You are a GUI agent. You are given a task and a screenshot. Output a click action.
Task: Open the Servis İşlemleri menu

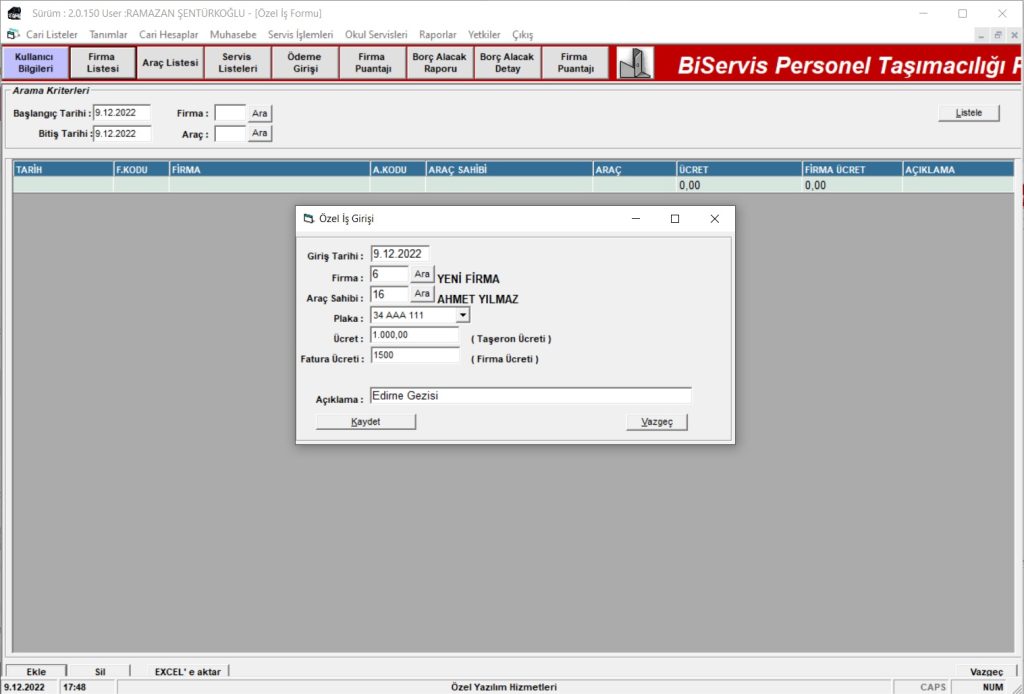[300, 34]
